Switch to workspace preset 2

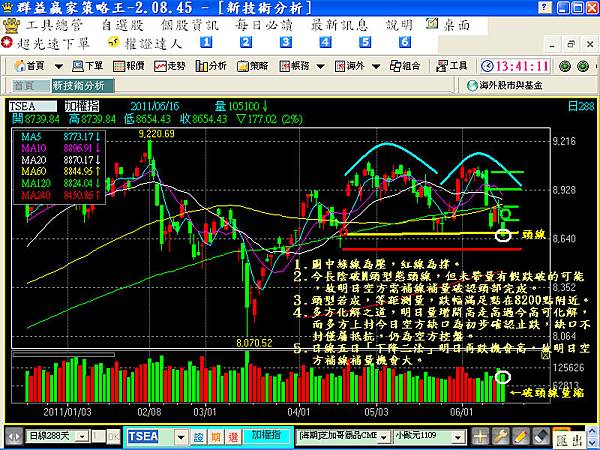(x=246, y=42)
